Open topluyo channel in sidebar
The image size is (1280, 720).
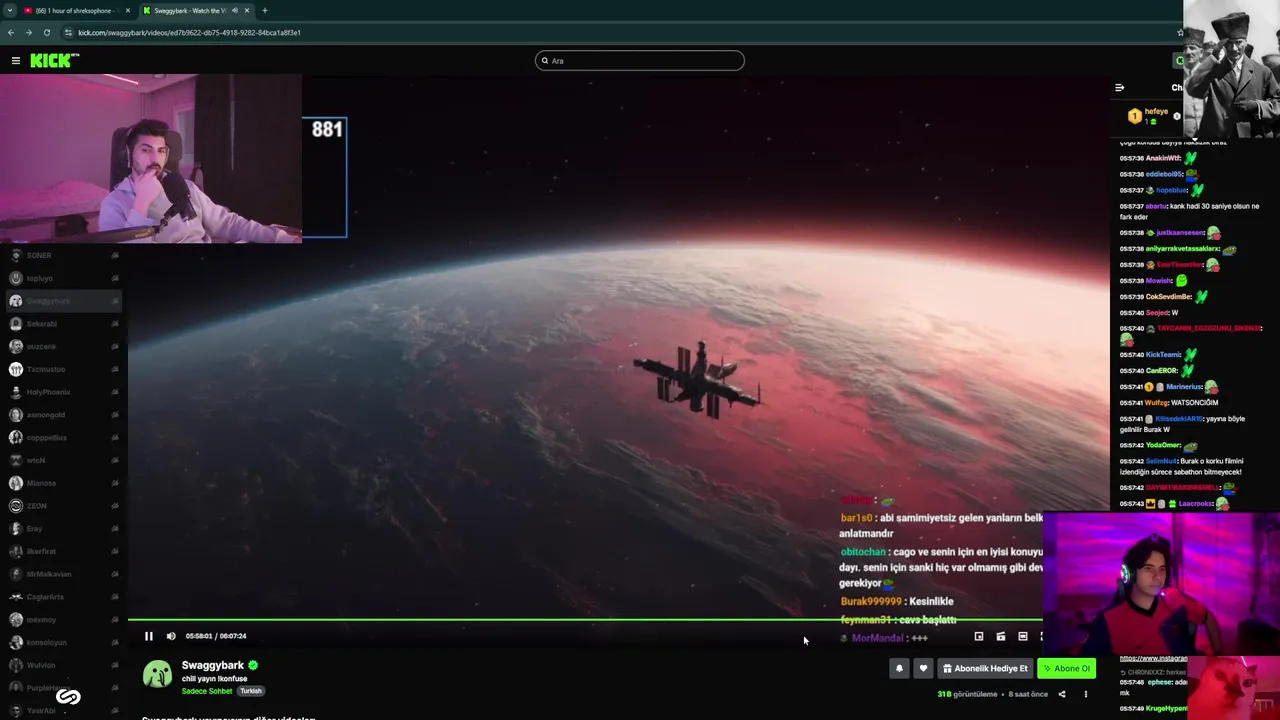click(63, 278)
